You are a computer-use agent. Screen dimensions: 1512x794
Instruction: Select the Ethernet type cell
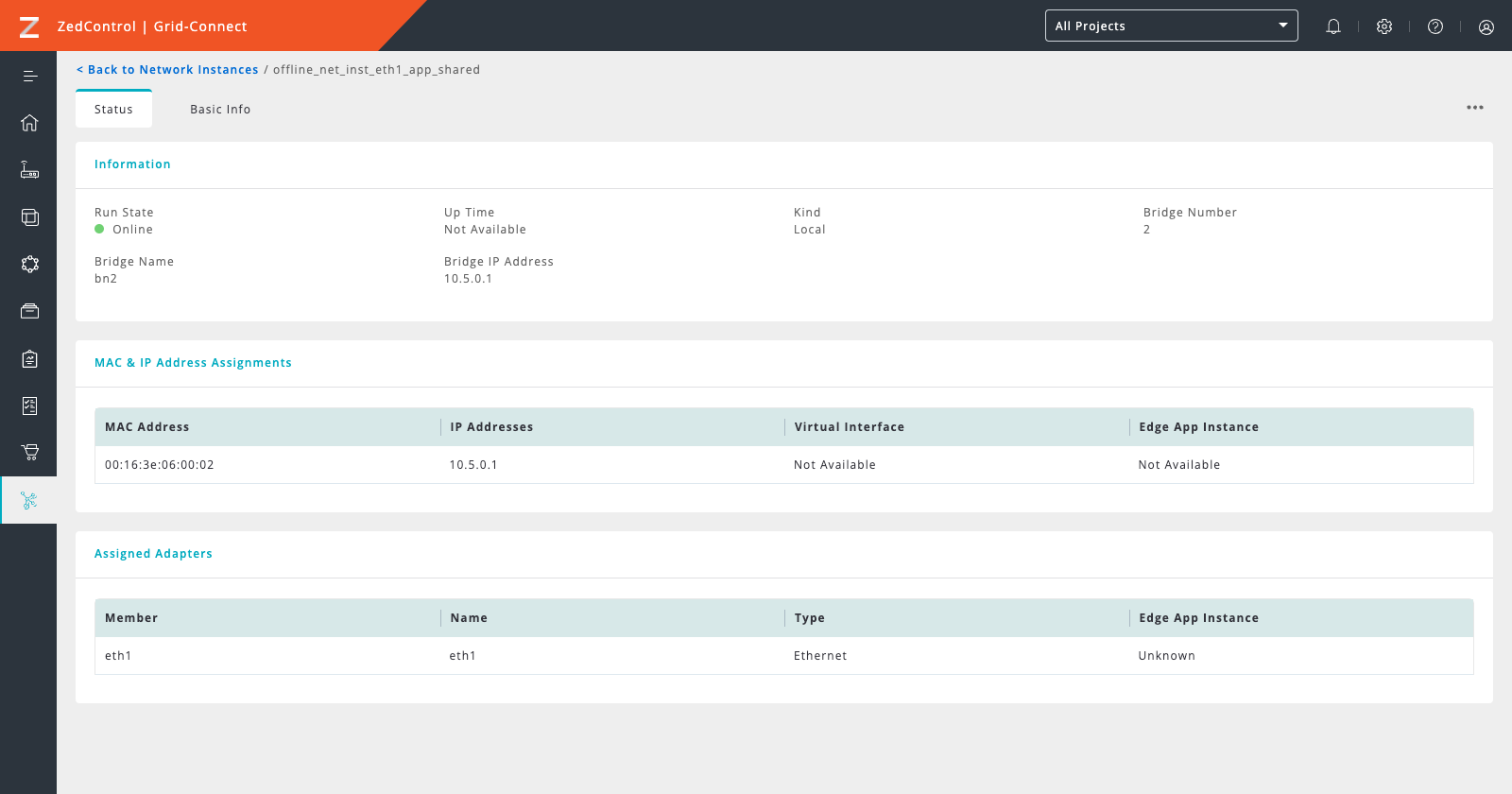click(820, 656)
